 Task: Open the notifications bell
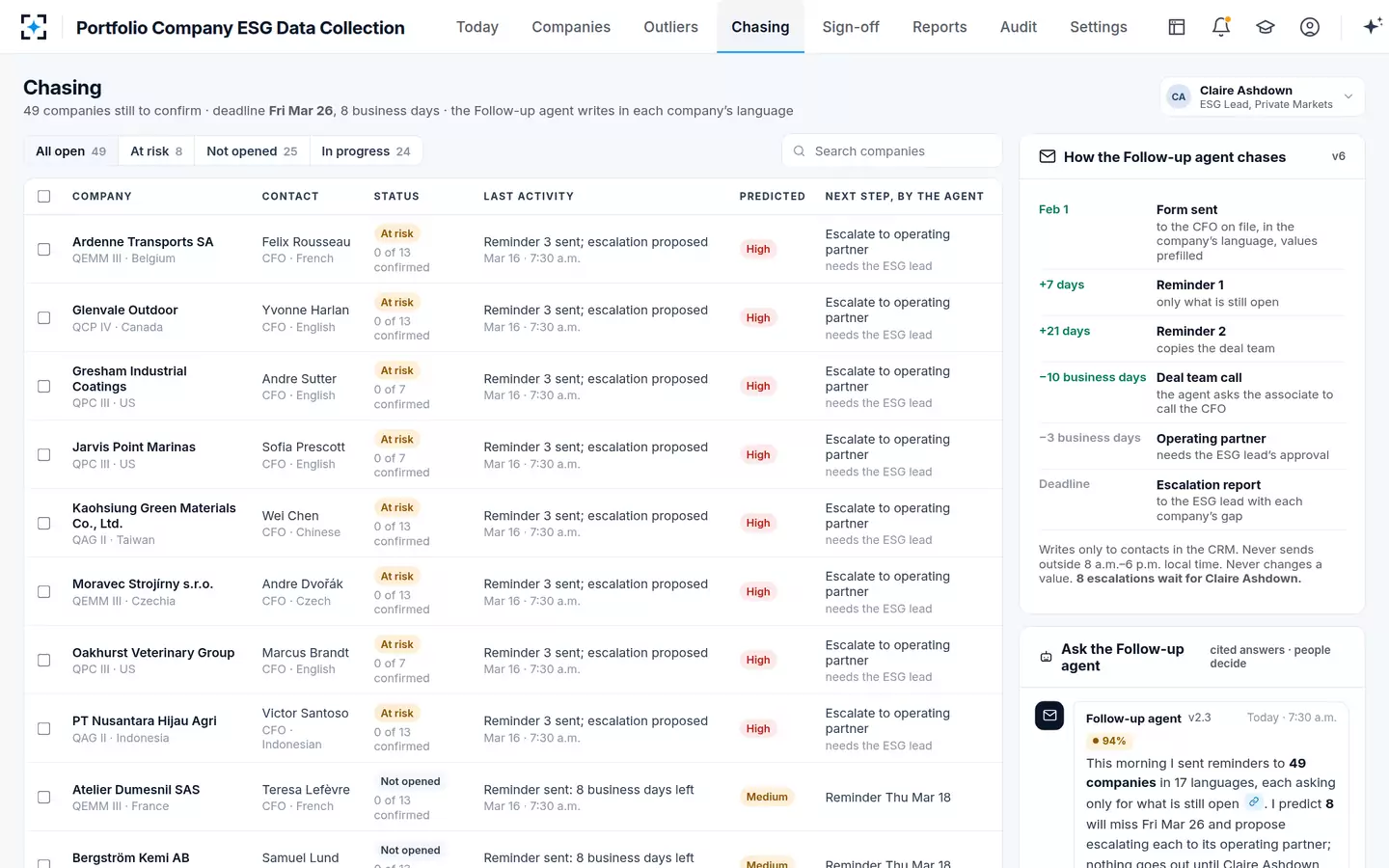pos(1221,27)
